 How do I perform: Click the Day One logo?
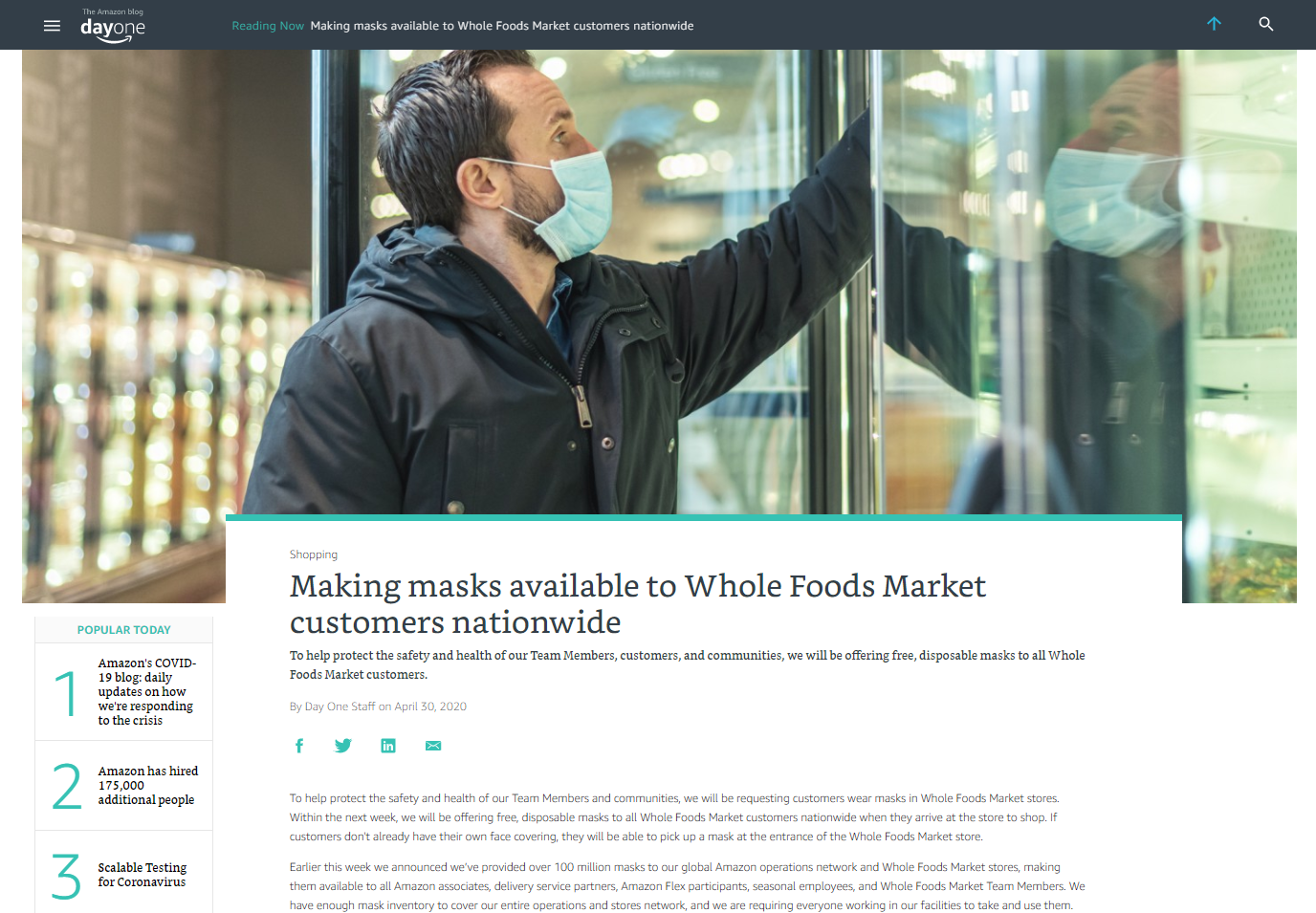[113, 26]
